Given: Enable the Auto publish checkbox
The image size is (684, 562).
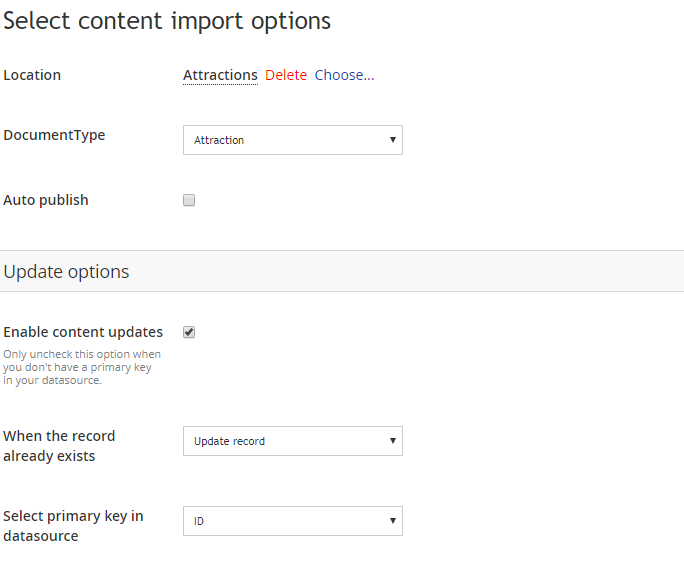Looking at the screenshot, I should pyautogui.click(x=189, y=200).
